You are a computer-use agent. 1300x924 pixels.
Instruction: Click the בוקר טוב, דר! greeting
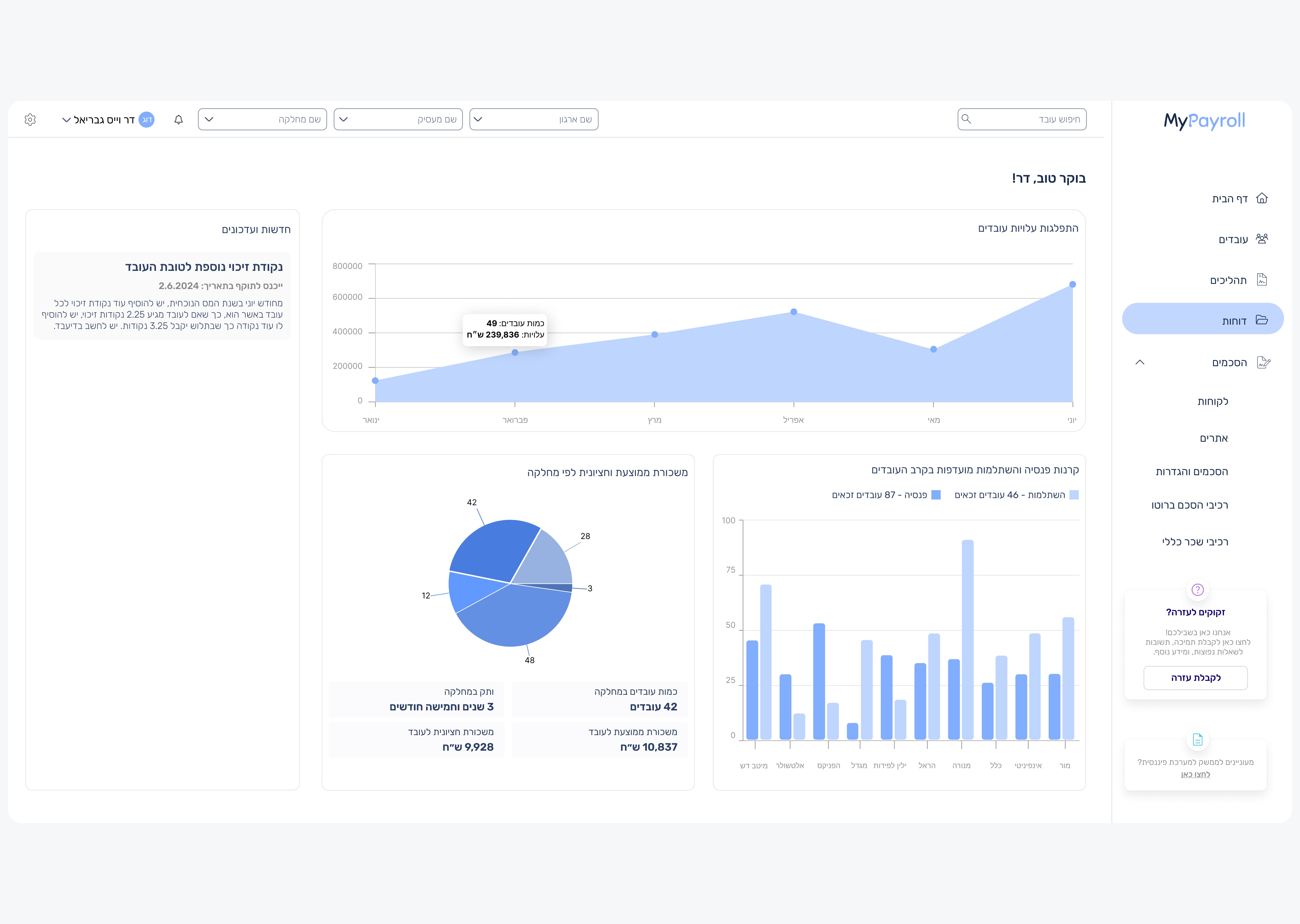point(1048,179)
